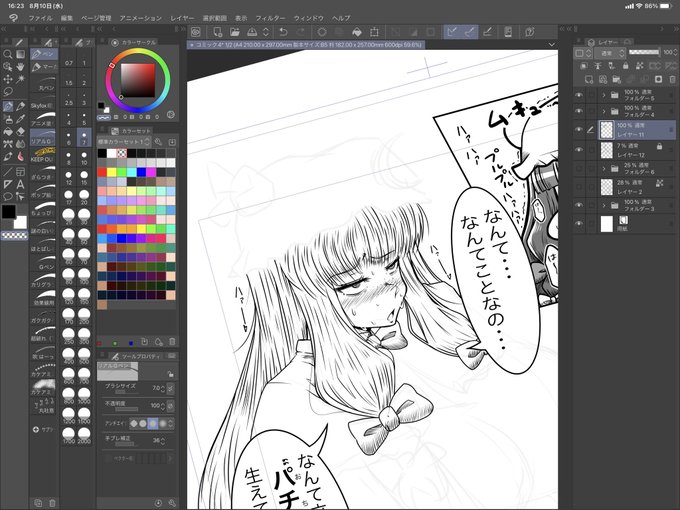Expand the フォルダー3 folder
The height and width of the screenshot is (510, 680).
(604, 205)
